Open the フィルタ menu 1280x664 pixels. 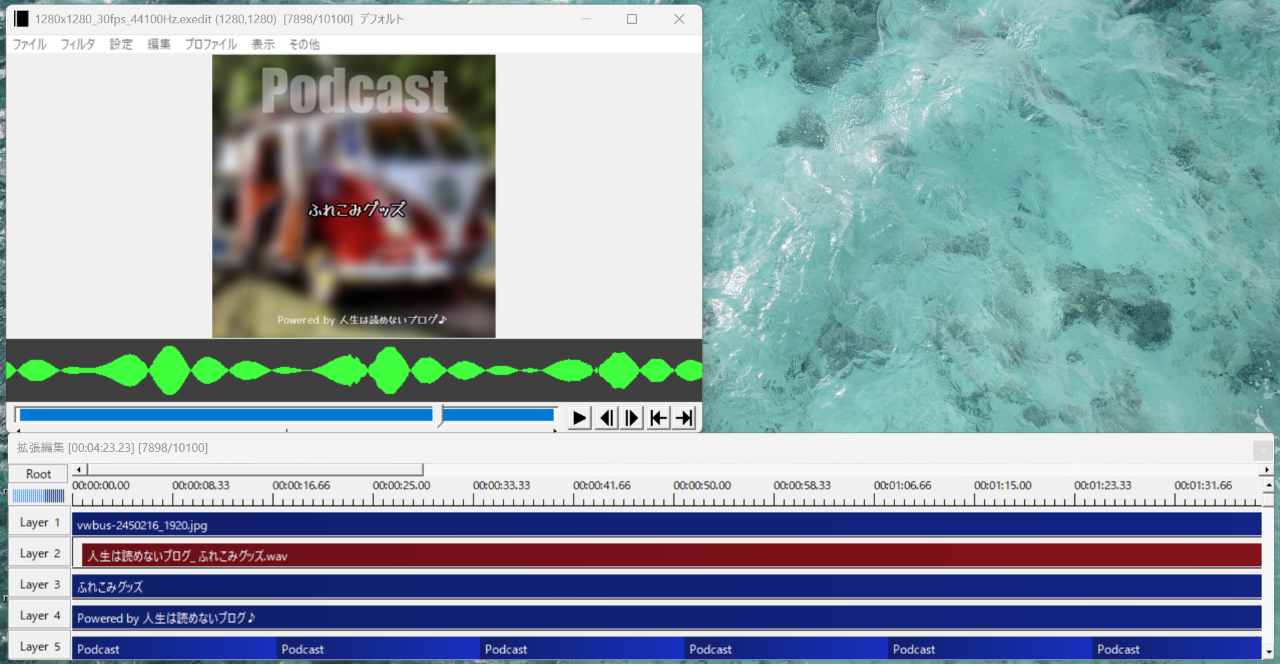click(x=78, y=45)
